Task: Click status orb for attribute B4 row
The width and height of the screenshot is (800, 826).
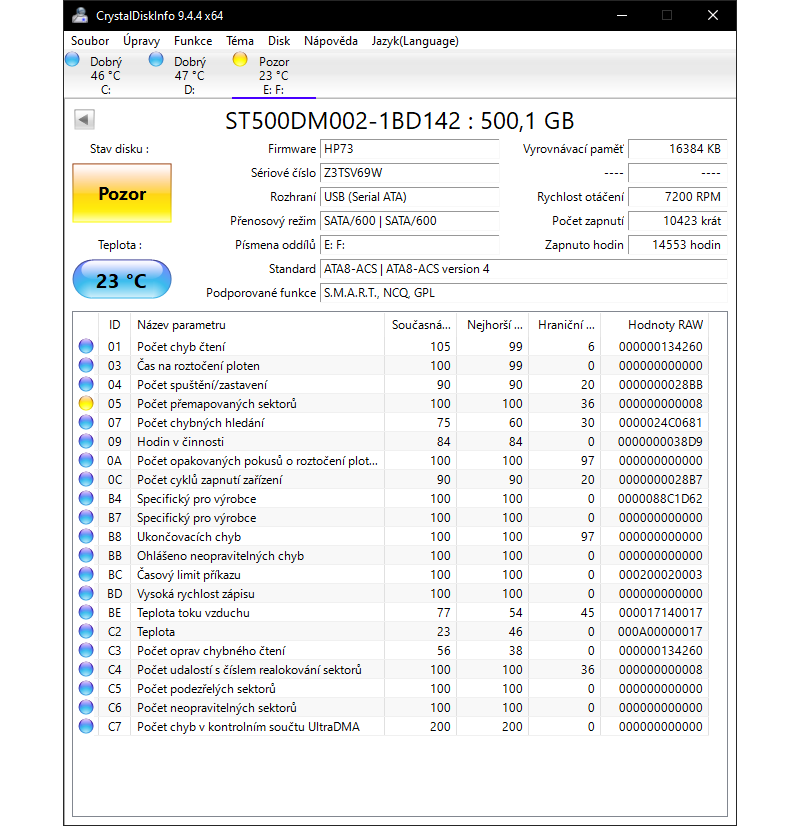Action: click(x=86, y=498)
